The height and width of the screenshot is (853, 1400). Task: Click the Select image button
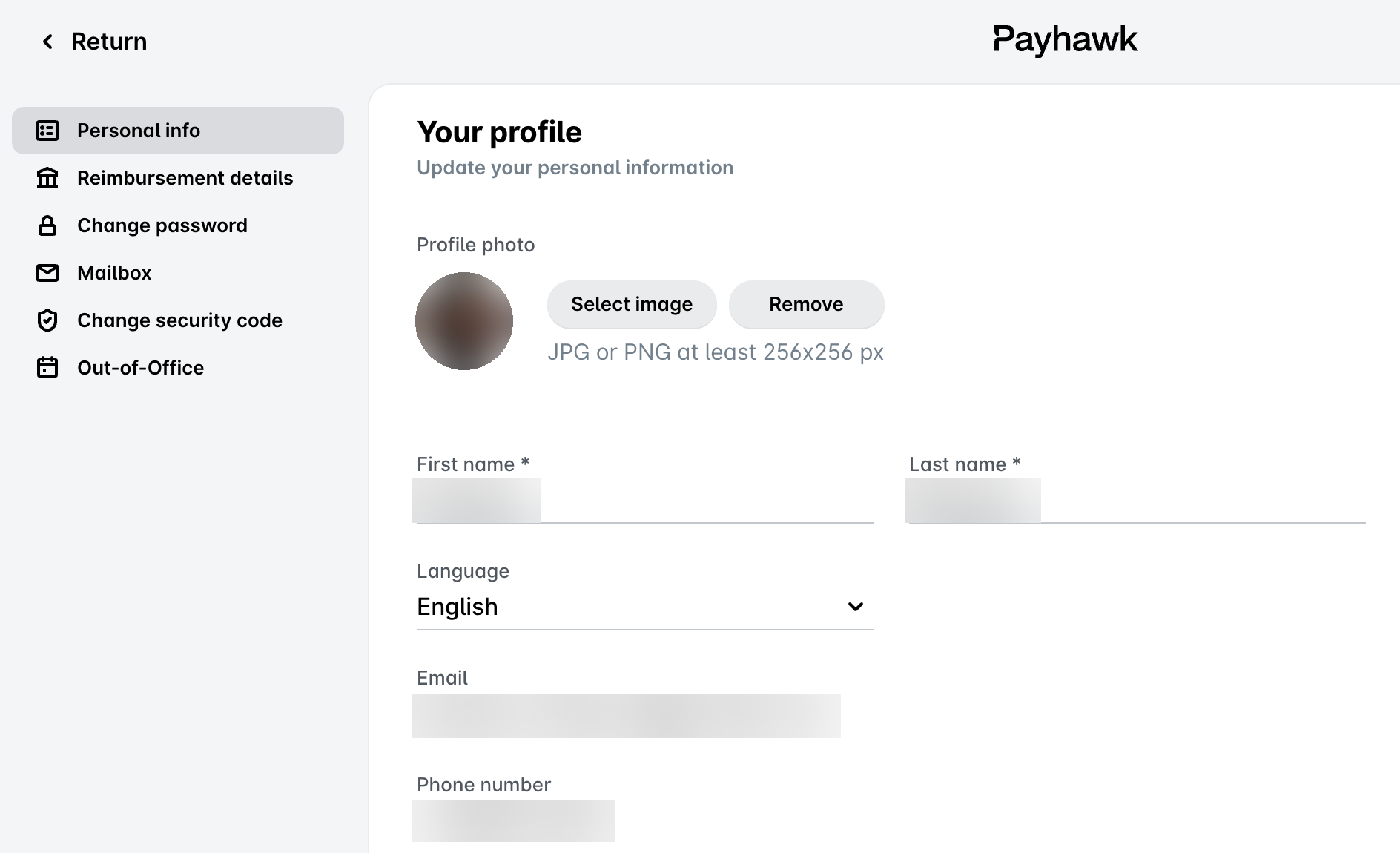tap(632, 304)
